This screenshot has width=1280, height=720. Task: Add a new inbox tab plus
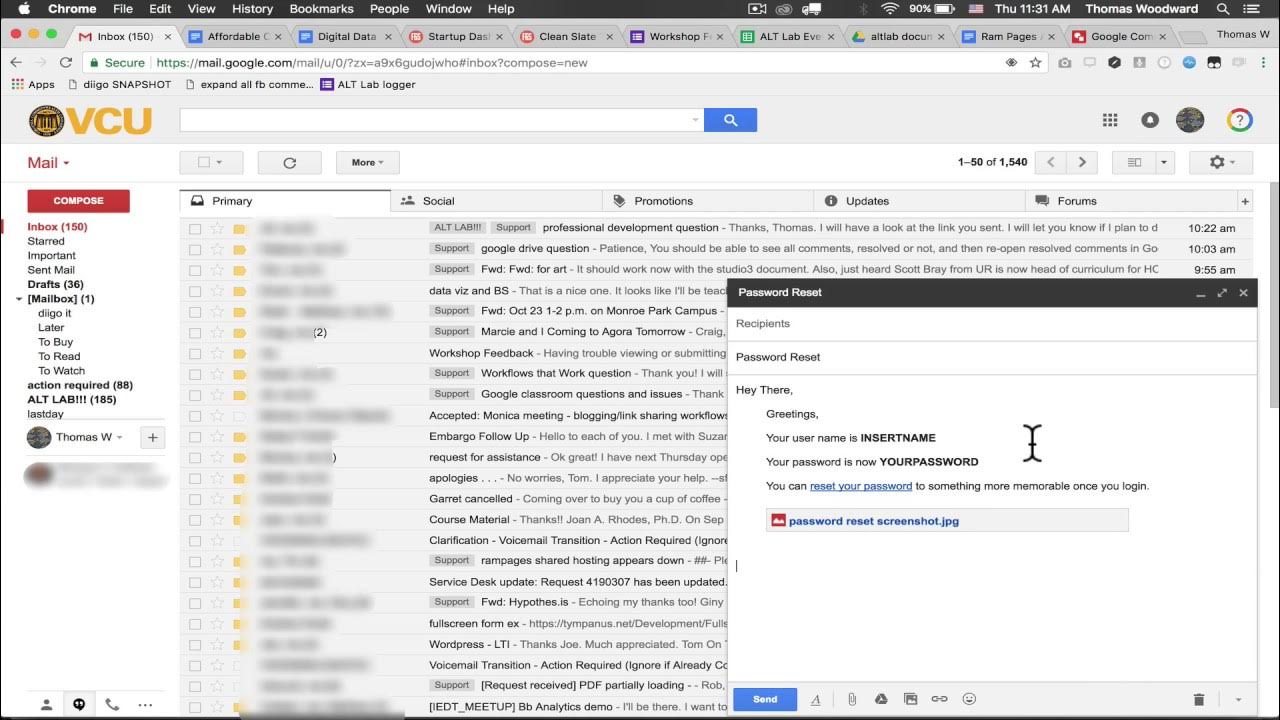[1245, 201]
